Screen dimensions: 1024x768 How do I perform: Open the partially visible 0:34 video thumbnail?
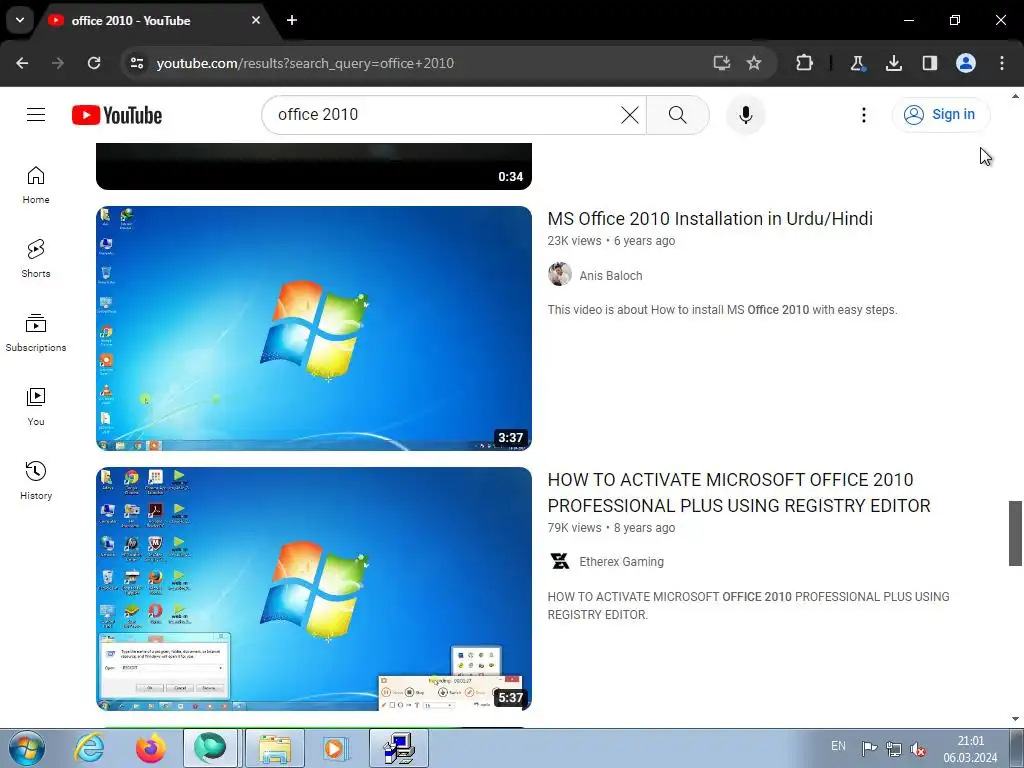[x=314, y=167]
